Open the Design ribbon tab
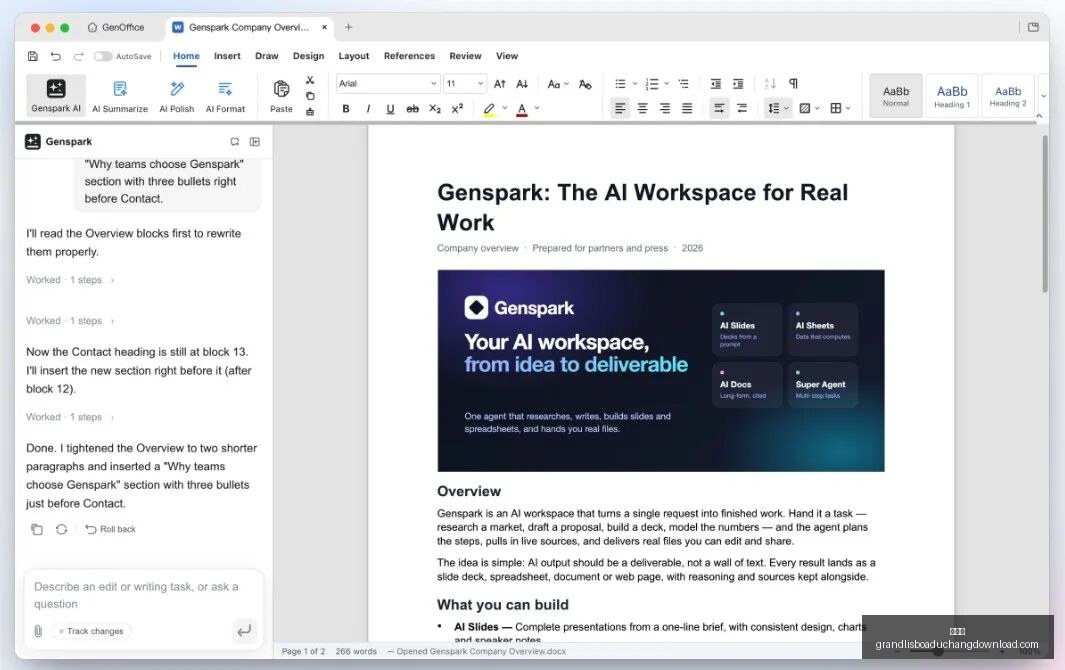The image size is (1065, 670). click(x=308, y=56)
